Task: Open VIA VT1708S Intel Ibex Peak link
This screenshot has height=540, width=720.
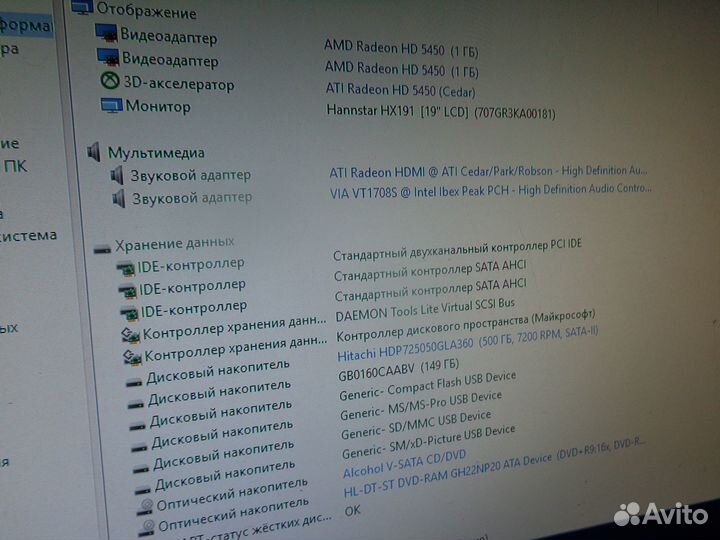Action: (490, 191)
